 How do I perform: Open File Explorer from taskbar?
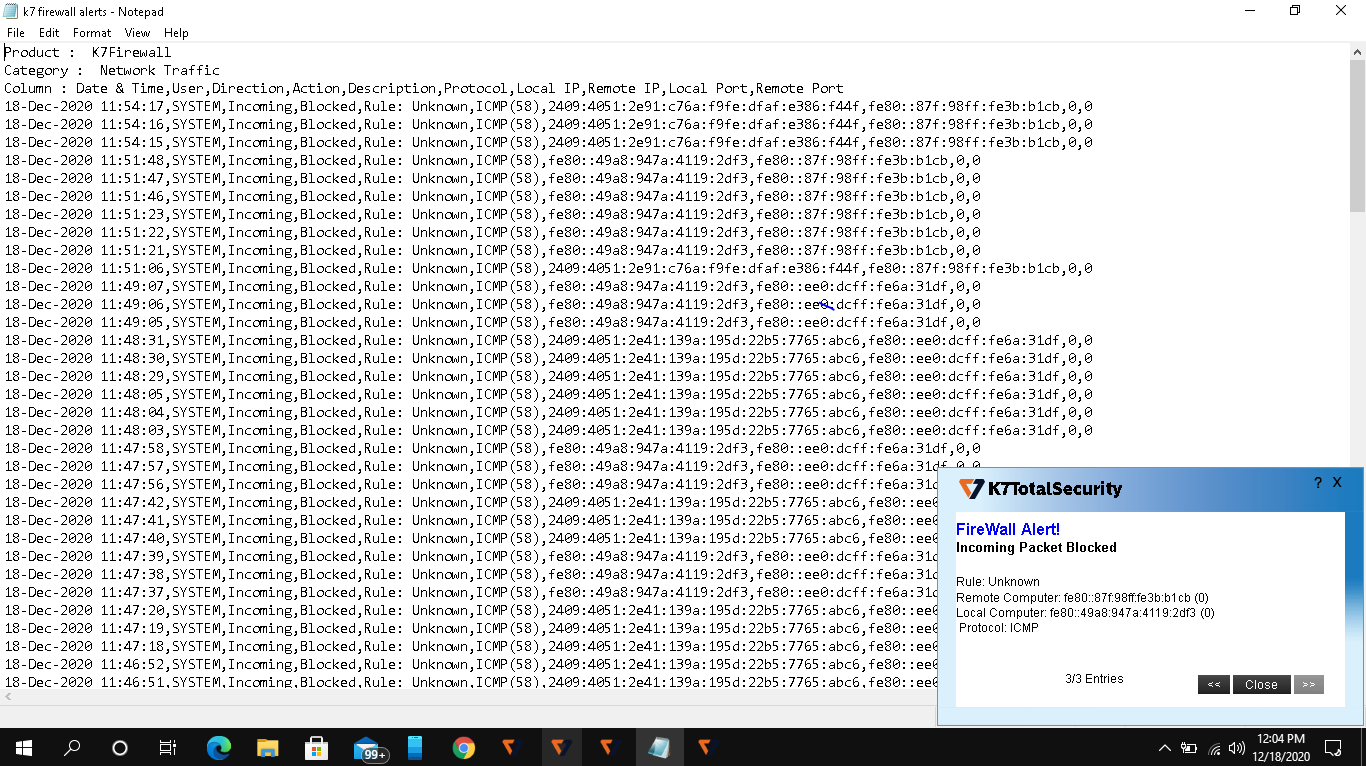[x=267, y=747]
